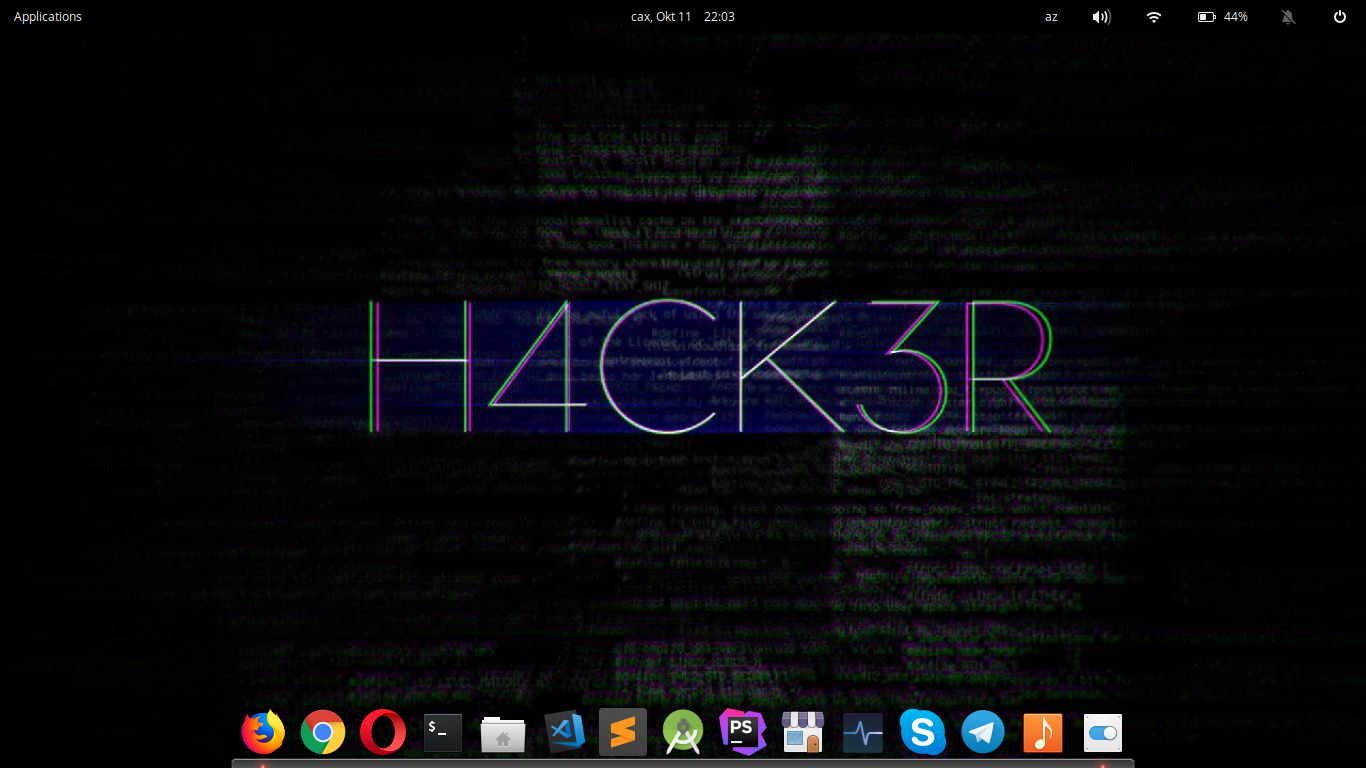Viewport: 1366px width, 768px height.
Task: Launch Skype from the dock
Action: (922, 733)
